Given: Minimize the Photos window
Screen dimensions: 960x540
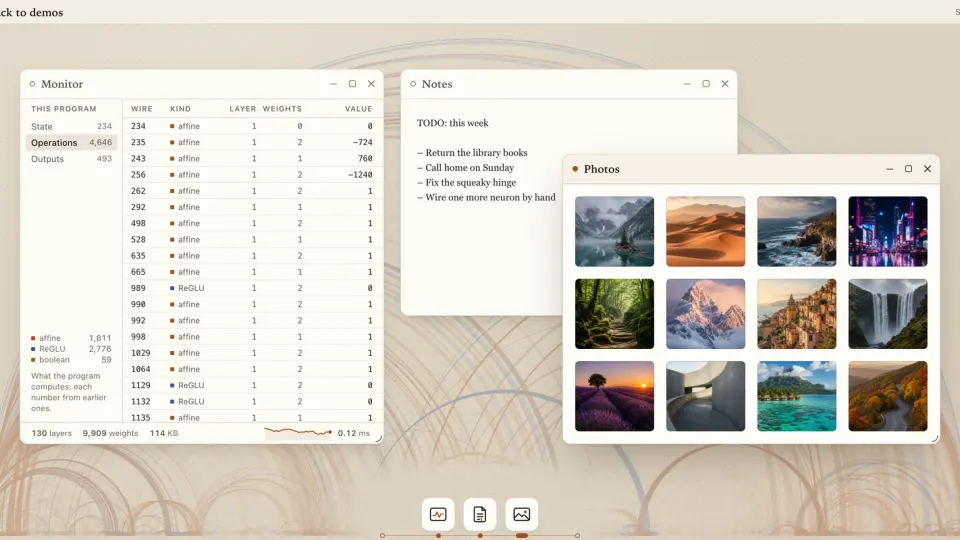Looking at the screenshot, I should (890, 169).
